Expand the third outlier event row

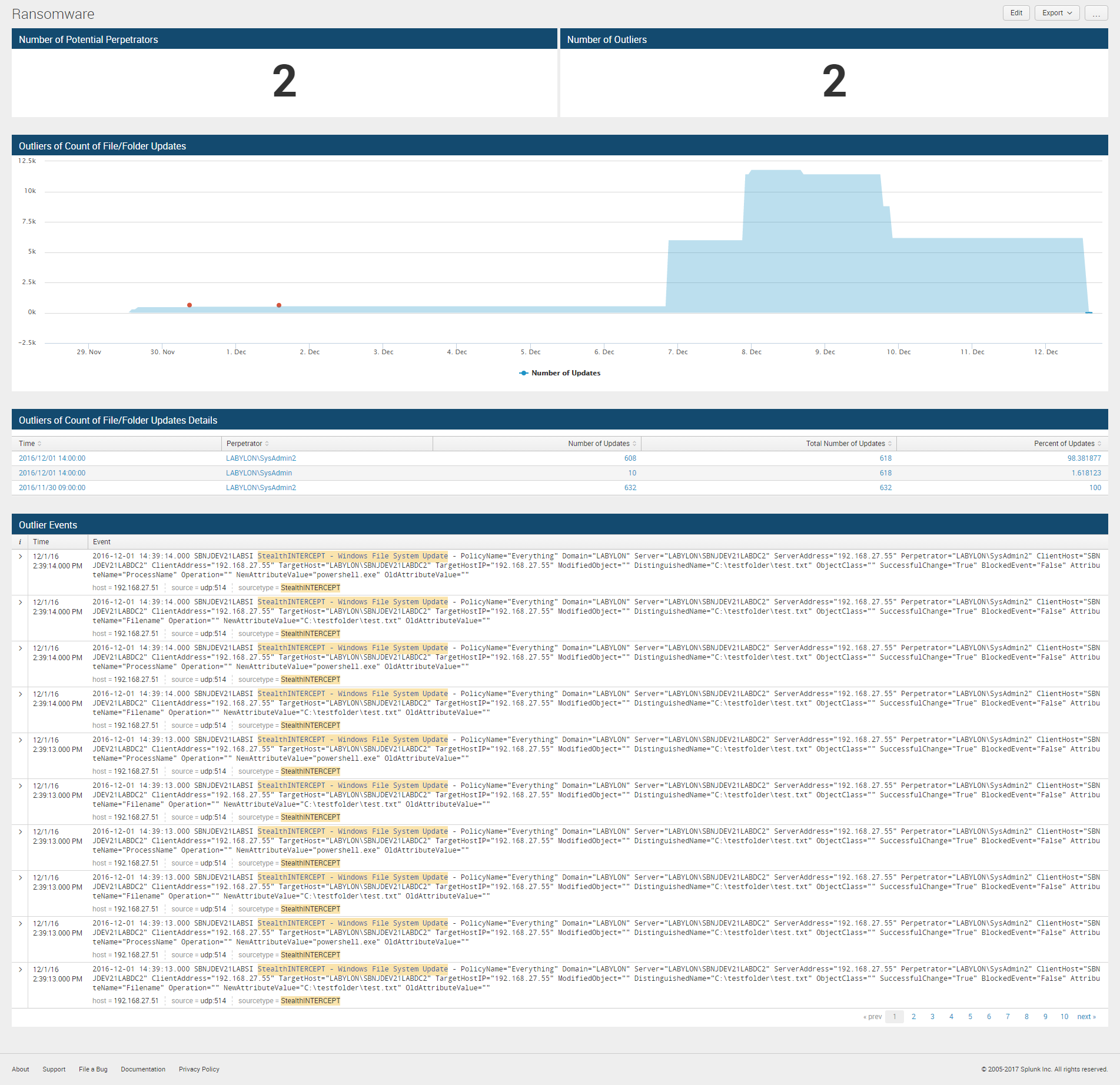20,648
